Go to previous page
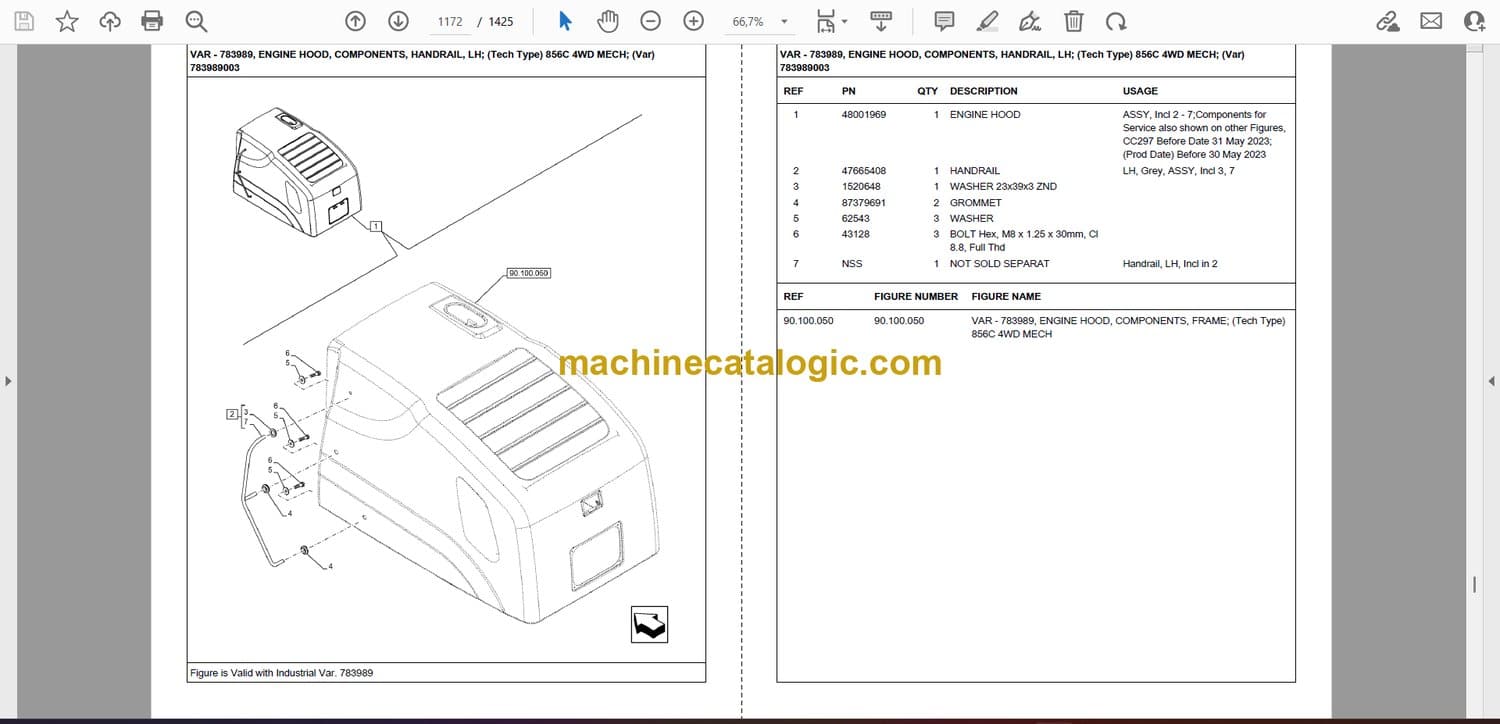Viewport: 1500px width, 724px height. pyautogui.click(x=355, y=21)
